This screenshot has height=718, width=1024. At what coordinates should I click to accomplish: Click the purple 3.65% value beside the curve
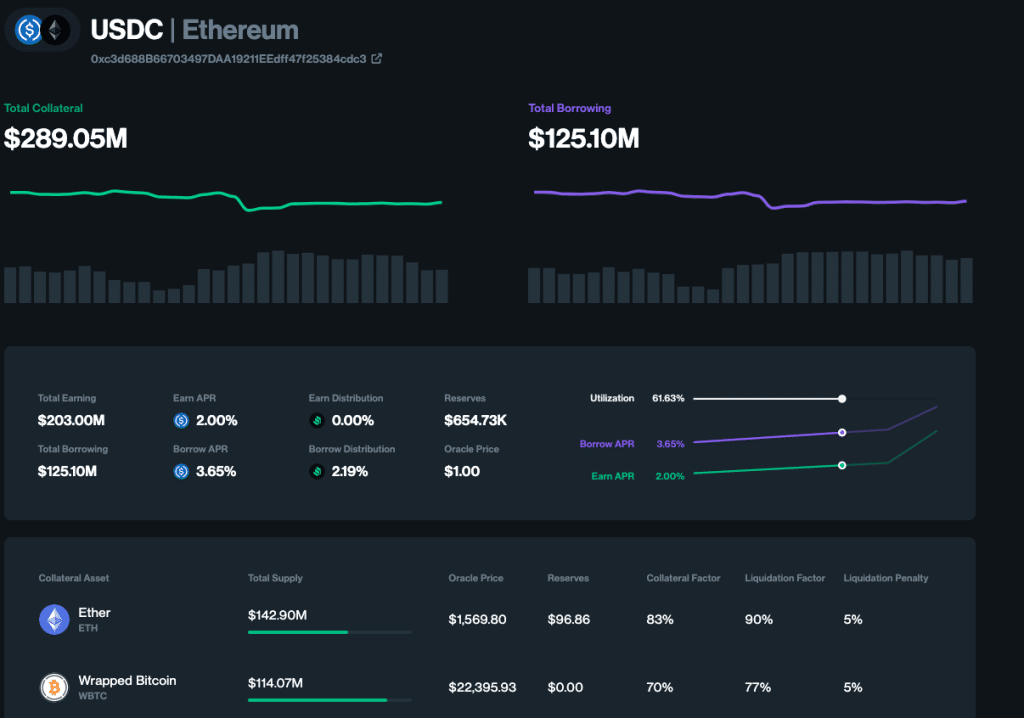pyautogui.click(x=670, y=444)
